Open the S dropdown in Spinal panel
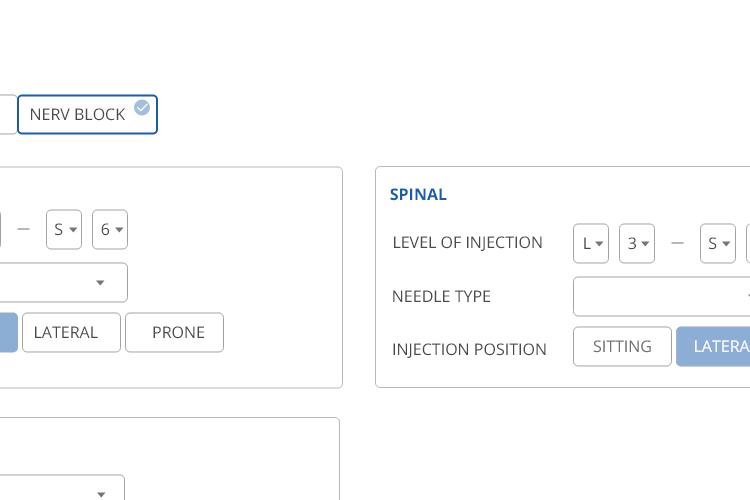 point(717,244)
